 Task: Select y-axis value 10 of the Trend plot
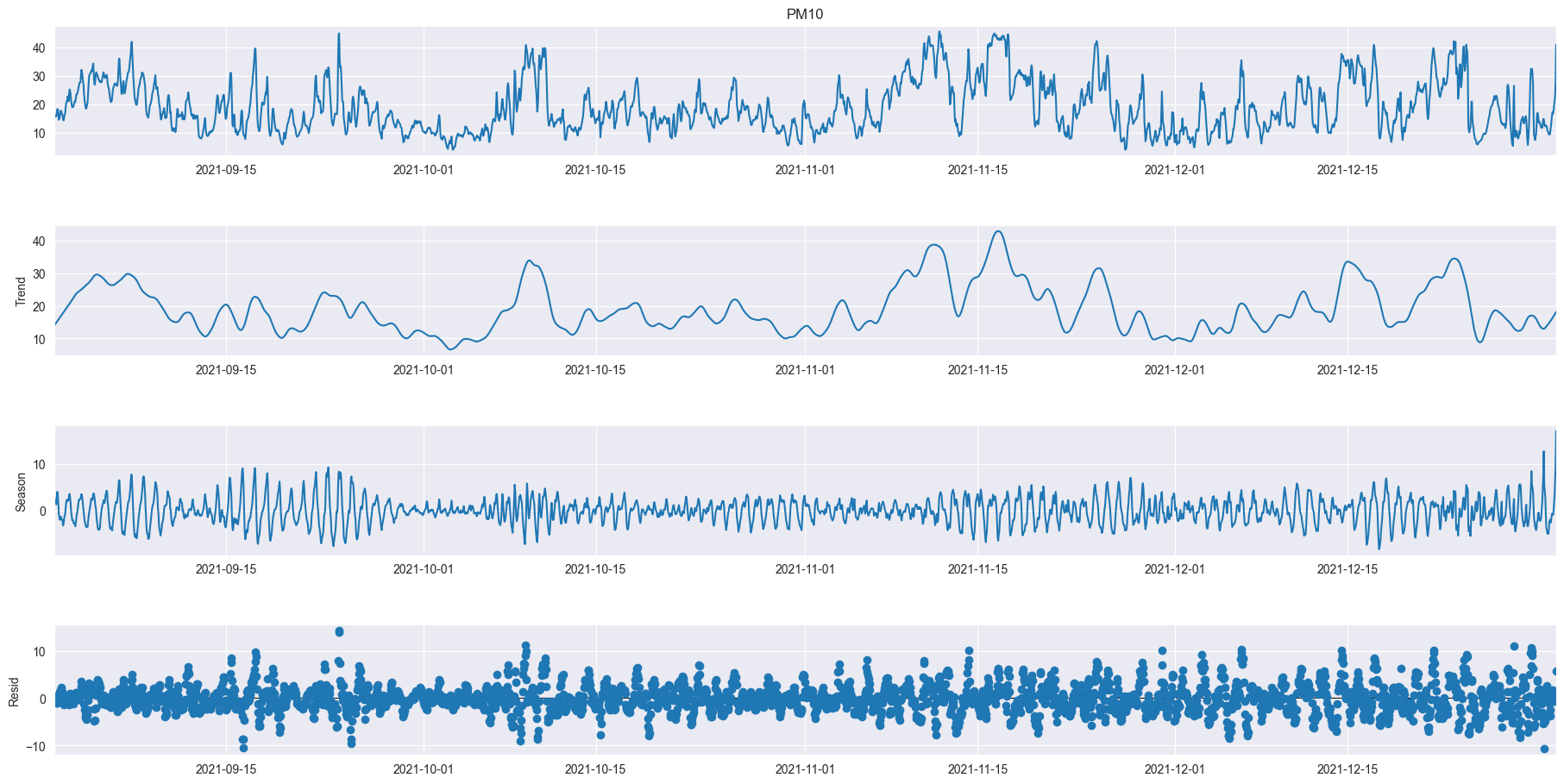[x=39, y=340]
